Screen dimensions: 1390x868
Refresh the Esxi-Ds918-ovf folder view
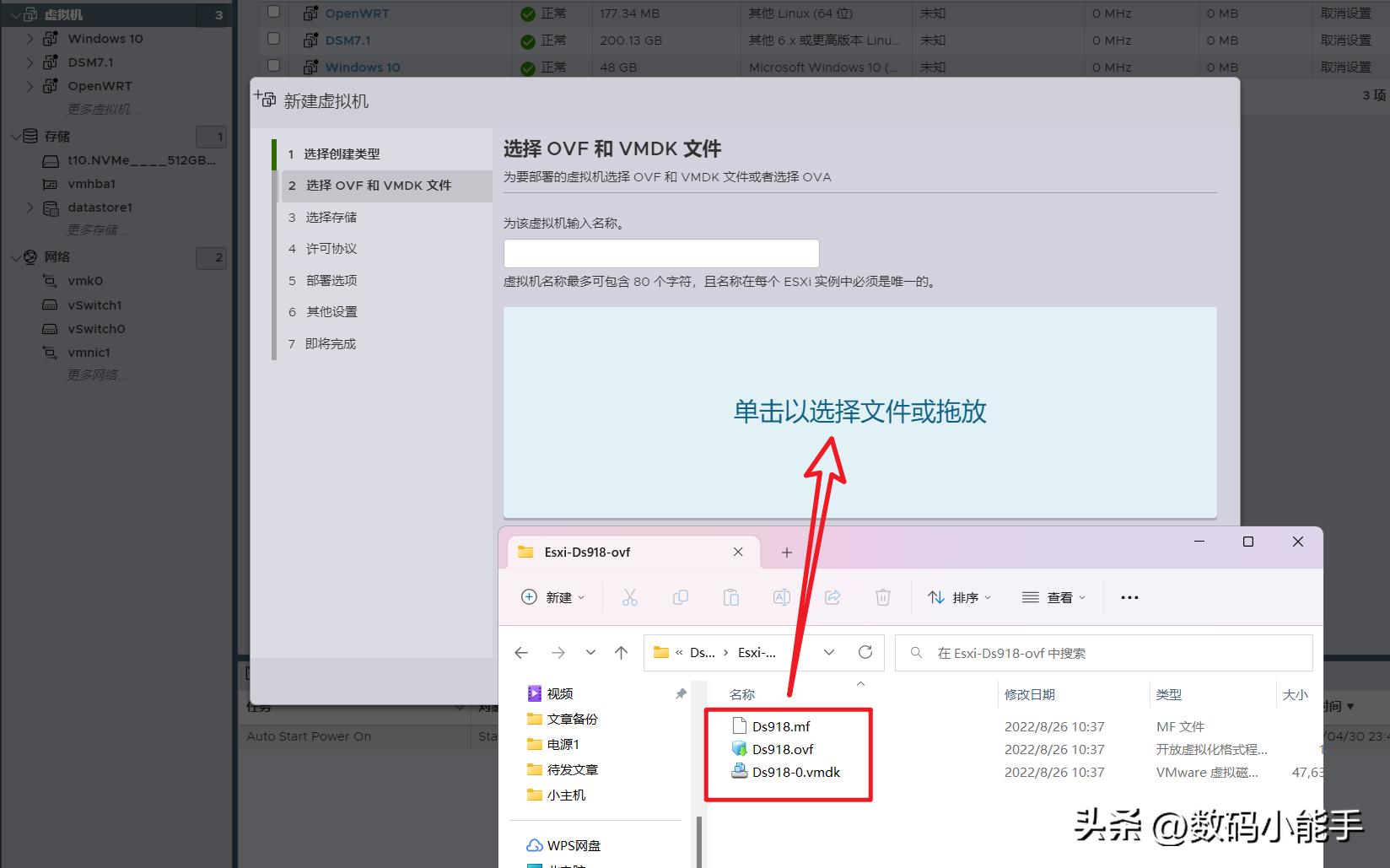pyautogui.click(x=866, y=652)
